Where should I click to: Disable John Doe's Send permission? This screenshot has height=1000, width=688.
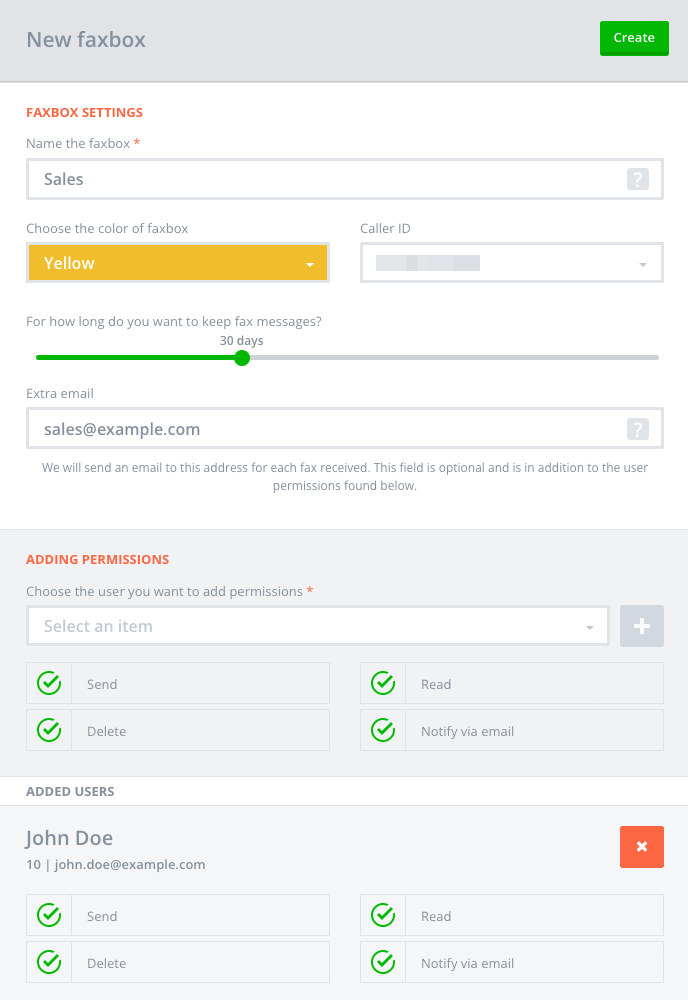tap(49, 916)
